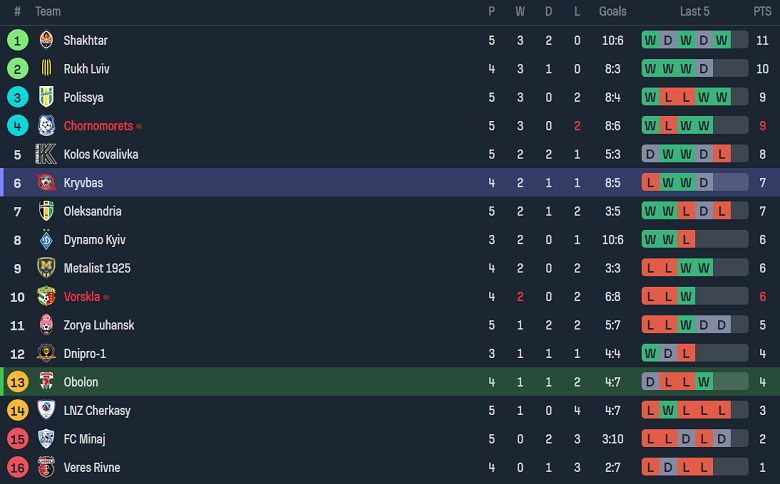780x484 pixels.
Task: Open the Obolon team name link
Action: click(81, 382)
